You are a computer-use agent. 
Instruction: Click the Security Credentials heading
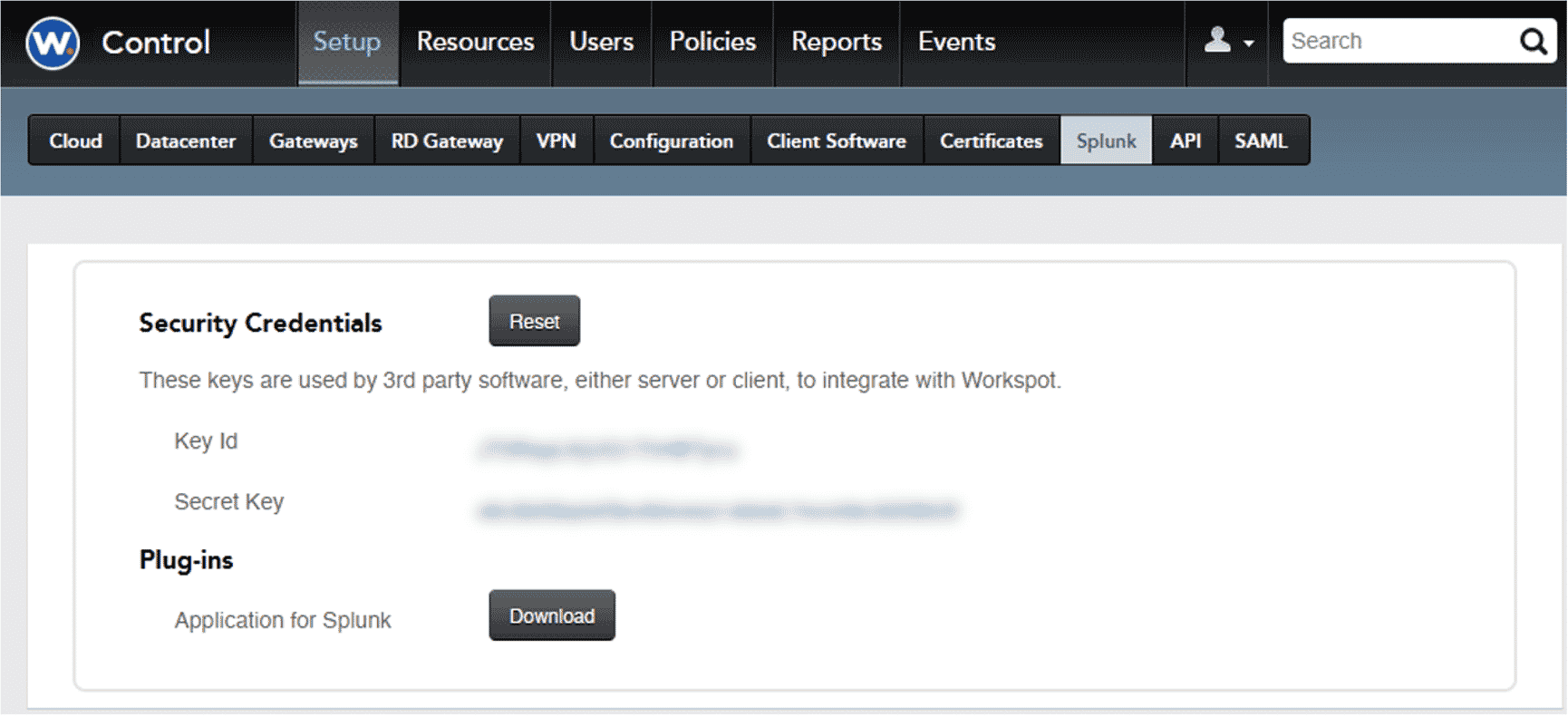tap(261, 323)
